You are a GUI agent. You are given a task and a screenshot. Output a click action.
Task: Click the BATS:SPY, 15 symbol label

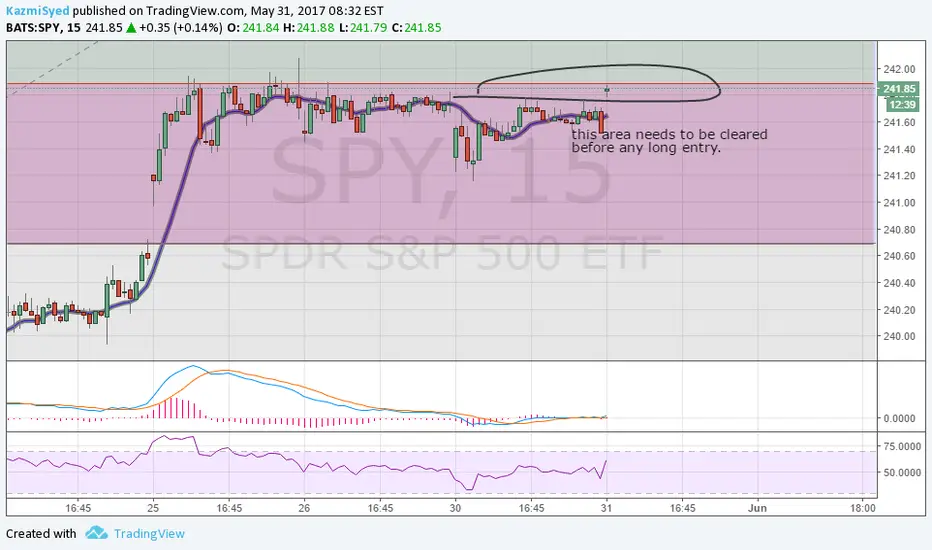pyautogui.click(x=43, y=27)
